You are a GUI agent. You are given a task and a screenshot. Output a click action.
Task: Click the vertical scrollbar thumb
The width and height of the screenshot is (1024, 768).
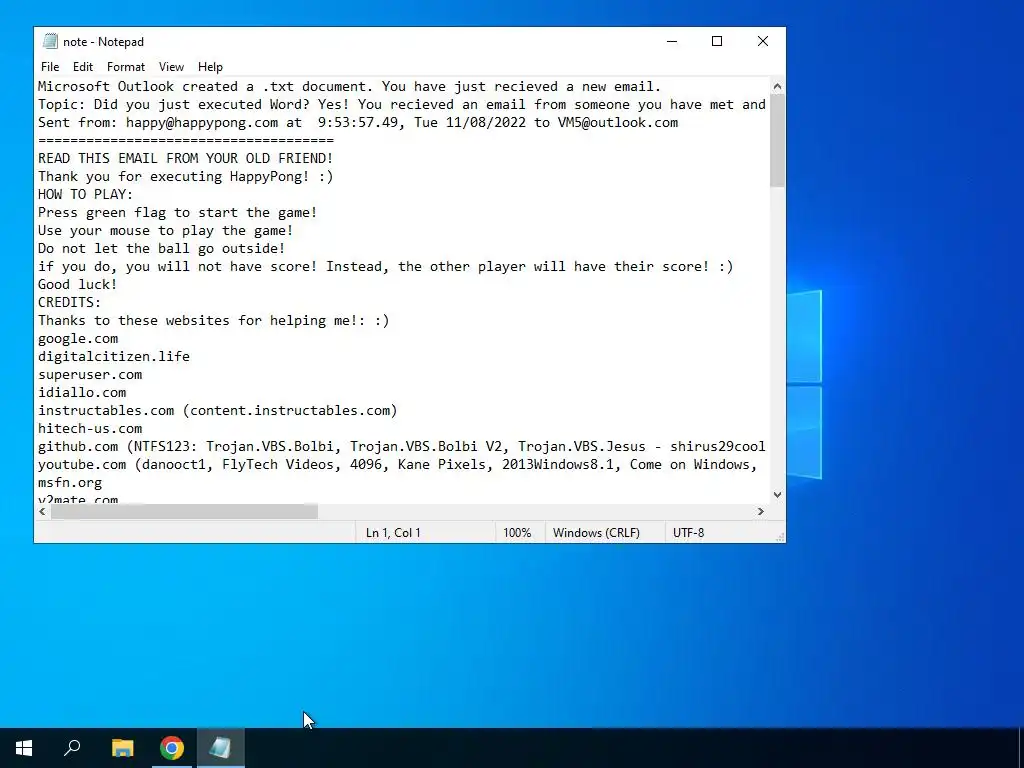(x=777, y=140)
